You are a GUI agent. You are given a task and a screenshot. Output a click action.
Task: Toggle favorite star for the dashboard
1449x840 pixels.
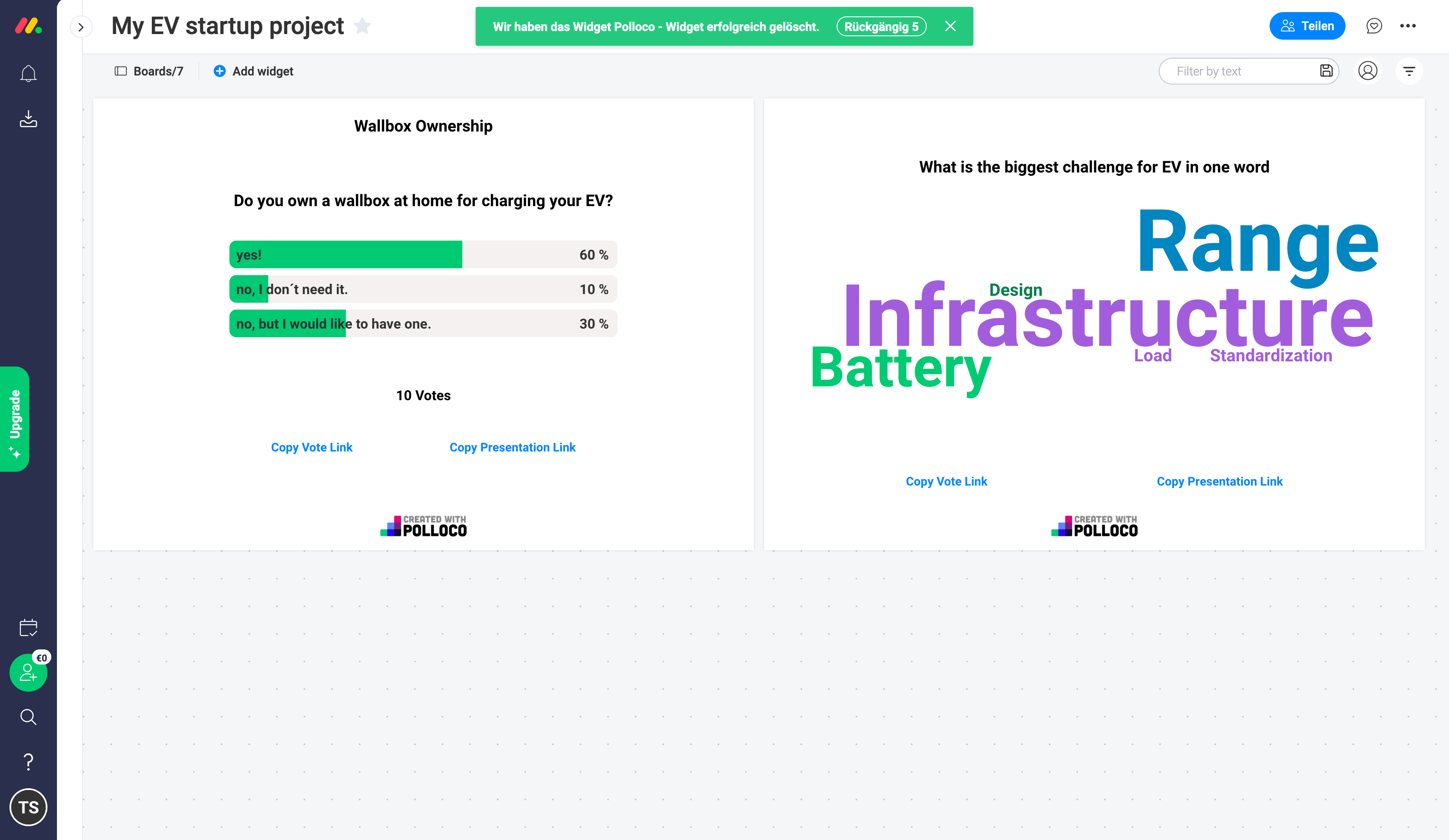pos(362,26)
